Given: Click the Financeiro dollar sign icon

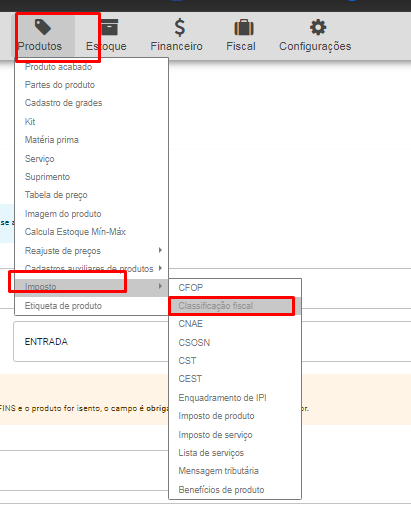Looking at the screenshot, I should [x=180, y=27].
